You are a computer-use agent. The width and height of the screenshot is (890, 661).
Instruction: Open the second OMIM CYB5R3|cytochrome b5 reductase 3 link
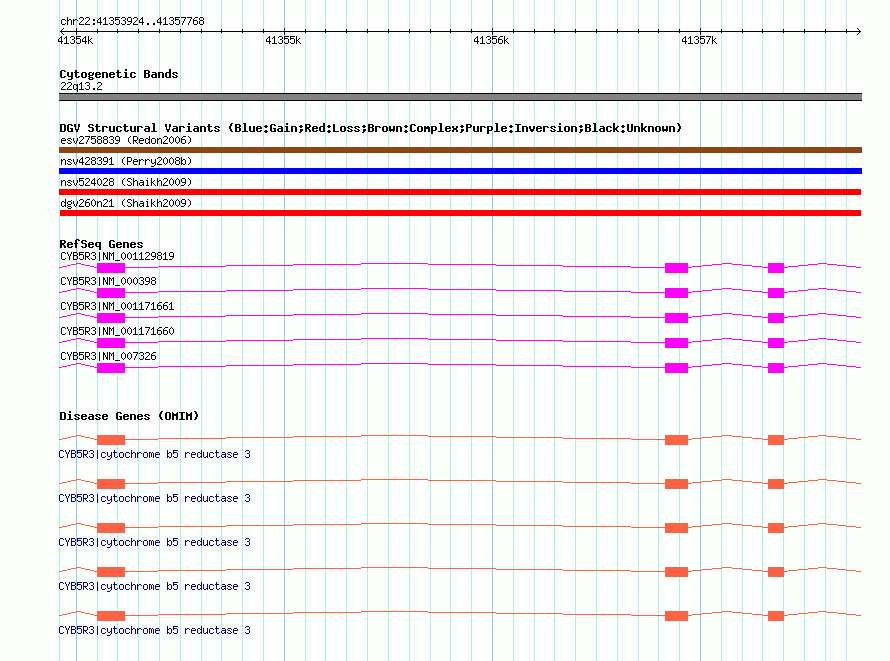(x=154, y=498)
